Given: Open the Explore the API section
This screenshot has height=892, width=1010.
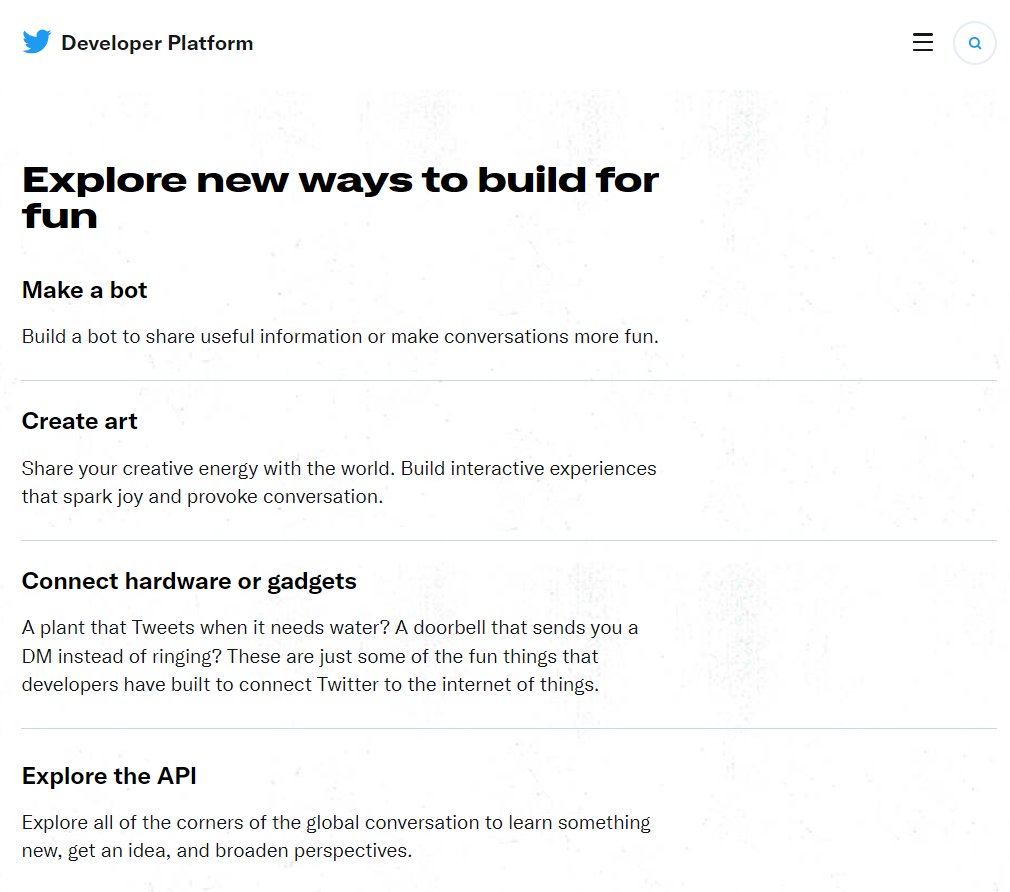Looking at the screenshot, I should [109, 776].
